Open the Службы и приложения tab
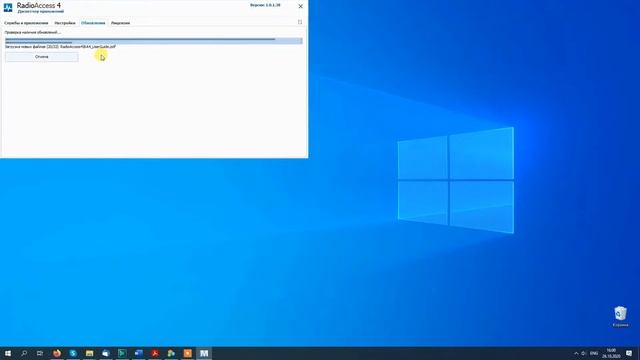The height and width of the screenshot is (360, 640). coord(26,23)
